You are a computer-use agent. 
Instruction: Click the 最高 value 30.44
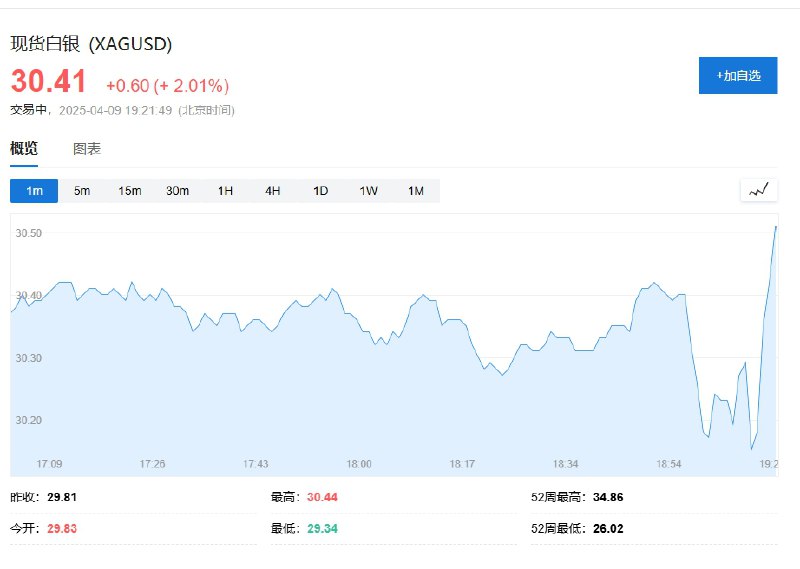(322, 497)
